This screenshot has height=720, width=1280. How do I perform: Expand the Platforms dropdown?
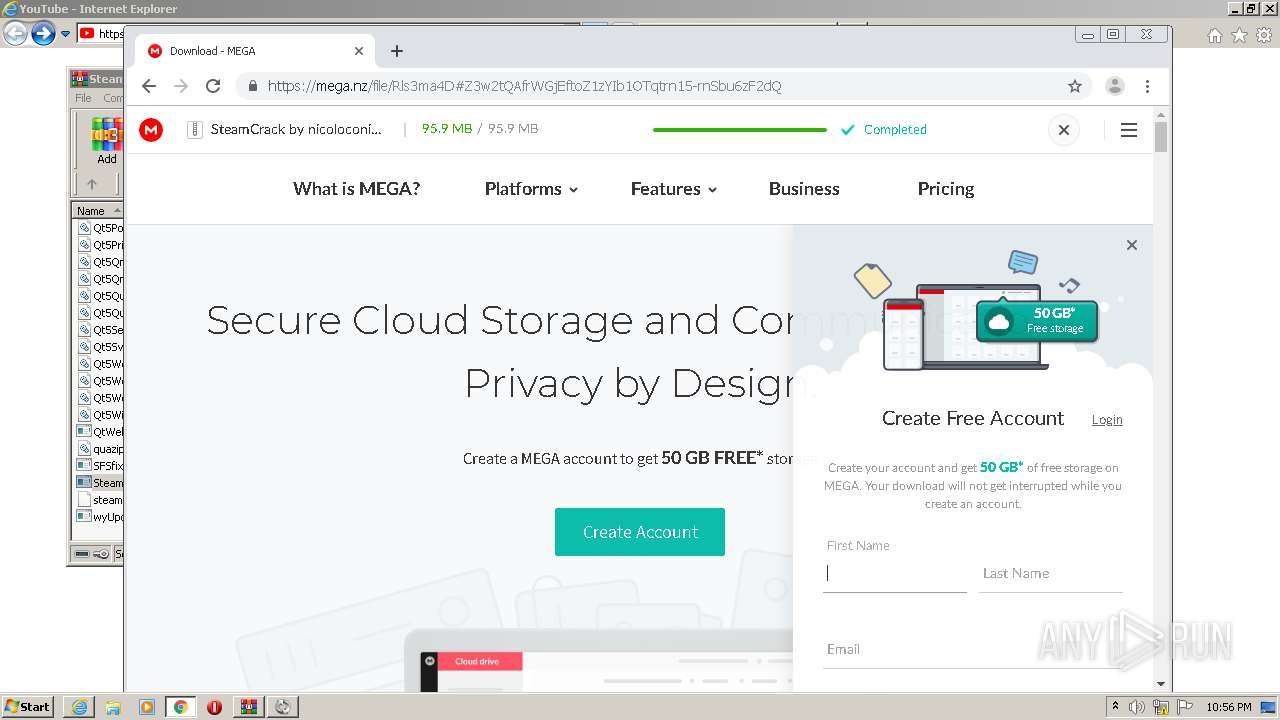pyautogui.click(x=531, y=189)
